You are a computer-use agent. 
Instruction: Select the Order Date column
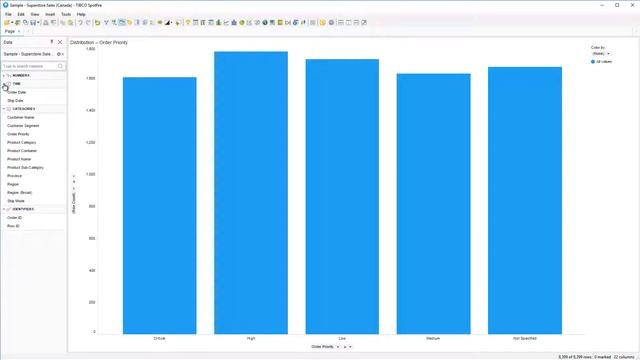pyautogui.click(x=16, y=92)
